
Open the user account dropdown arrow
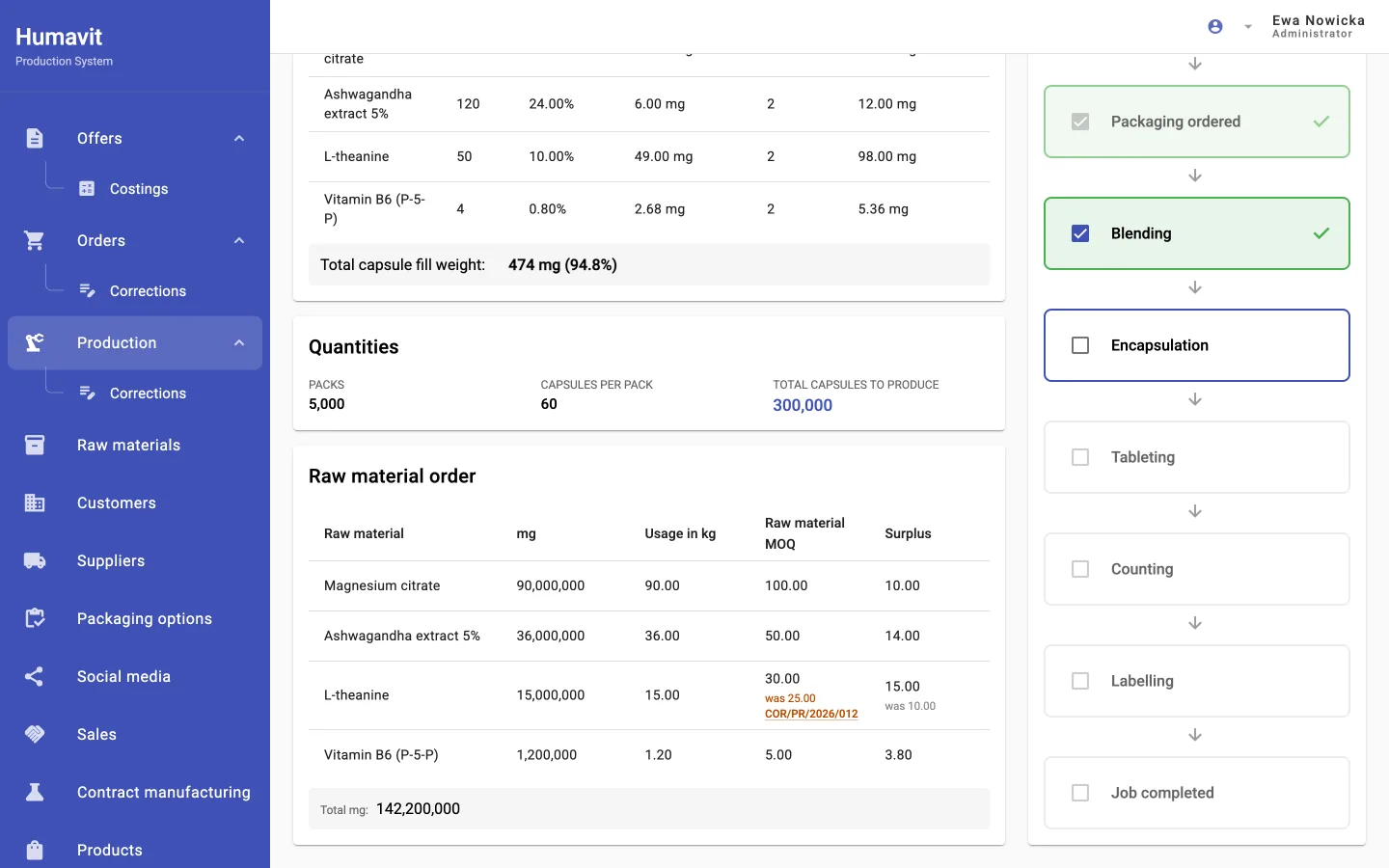[1248, 27]
